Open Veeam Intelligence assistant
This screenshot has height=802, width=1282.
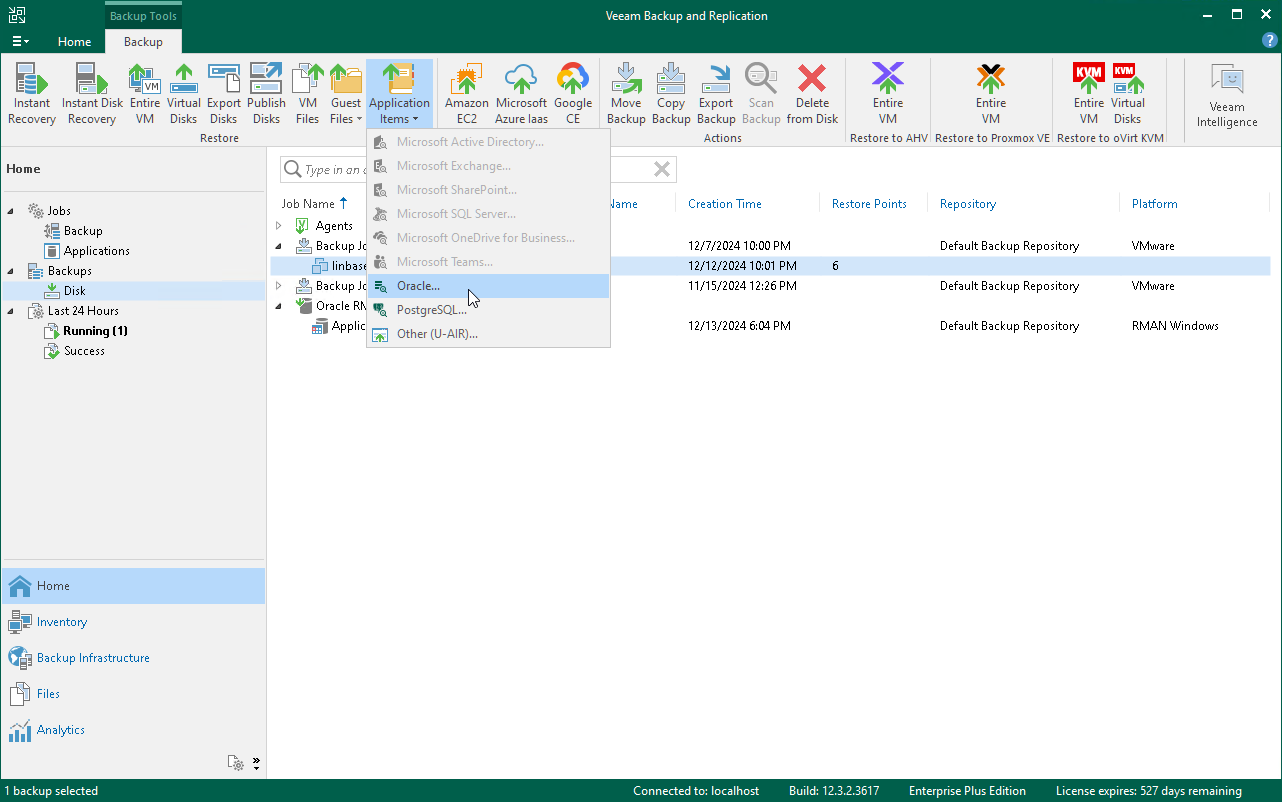pos(1227,96)
